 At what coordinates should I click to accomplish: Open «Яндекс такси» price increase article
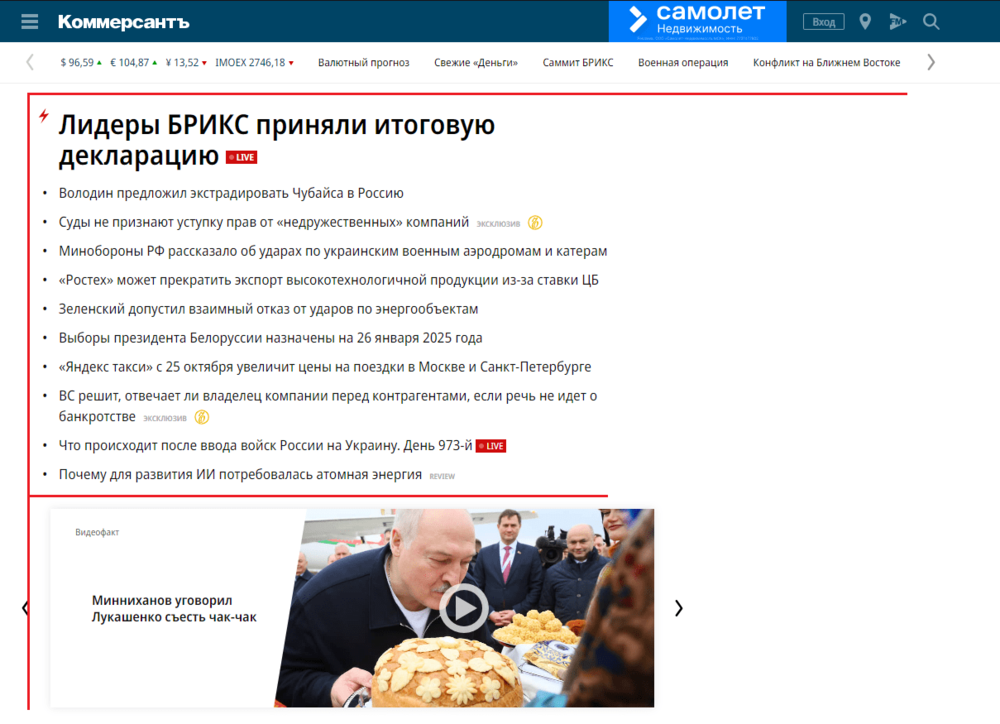coord(325,367)
